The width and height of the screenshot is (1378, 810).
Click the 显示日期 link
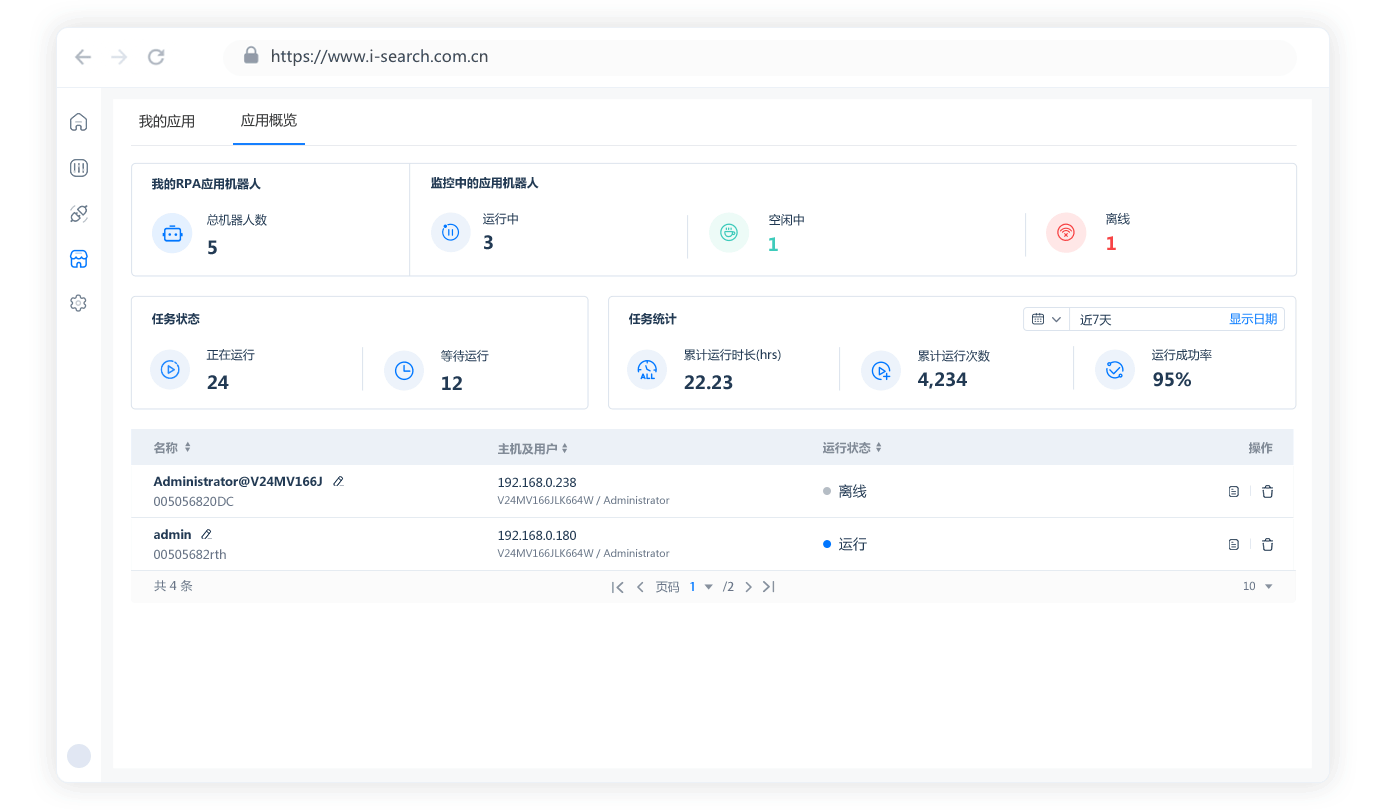[1252, 319]
